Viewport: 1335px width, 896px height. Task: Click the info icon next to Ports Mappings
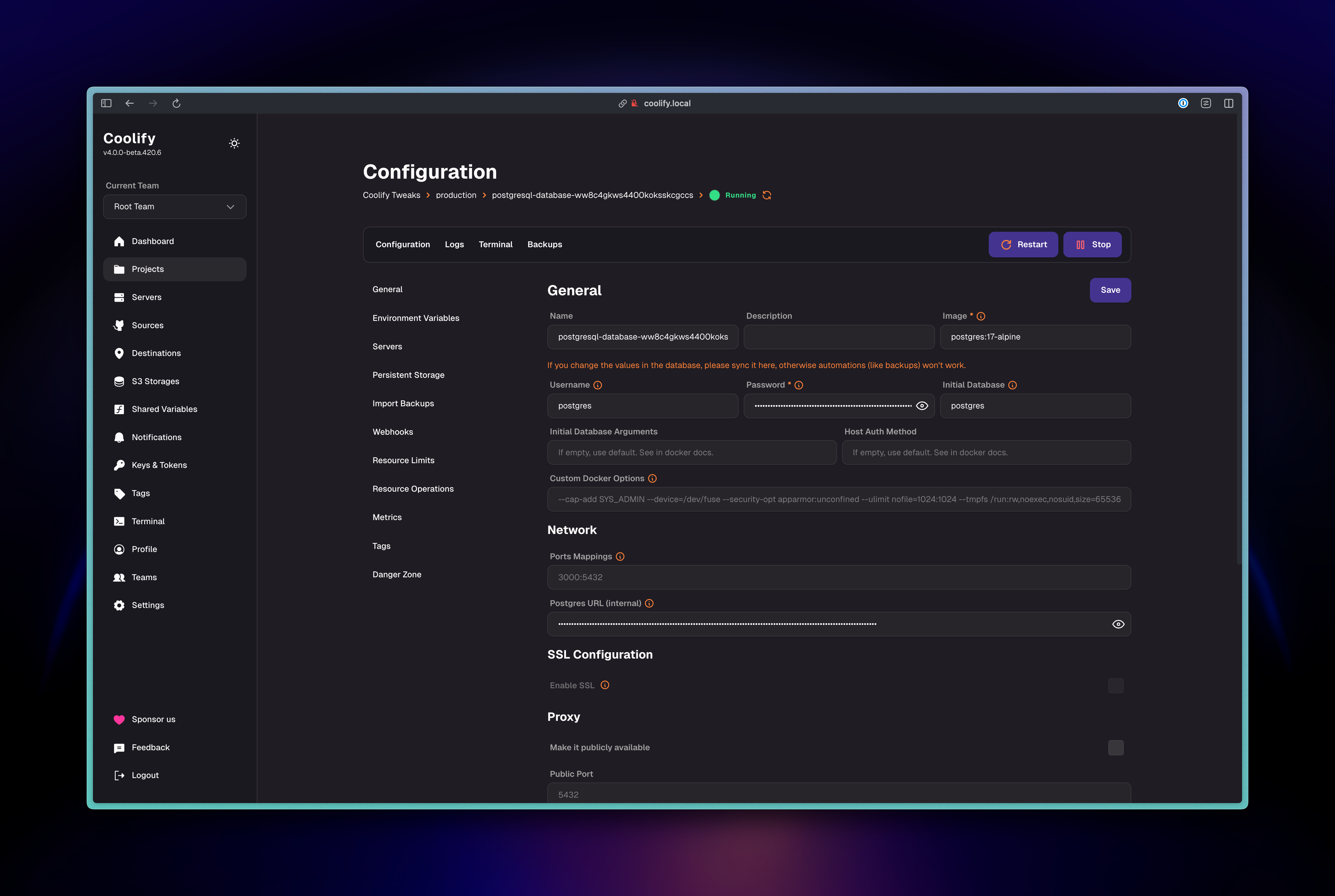coord(620,556)
